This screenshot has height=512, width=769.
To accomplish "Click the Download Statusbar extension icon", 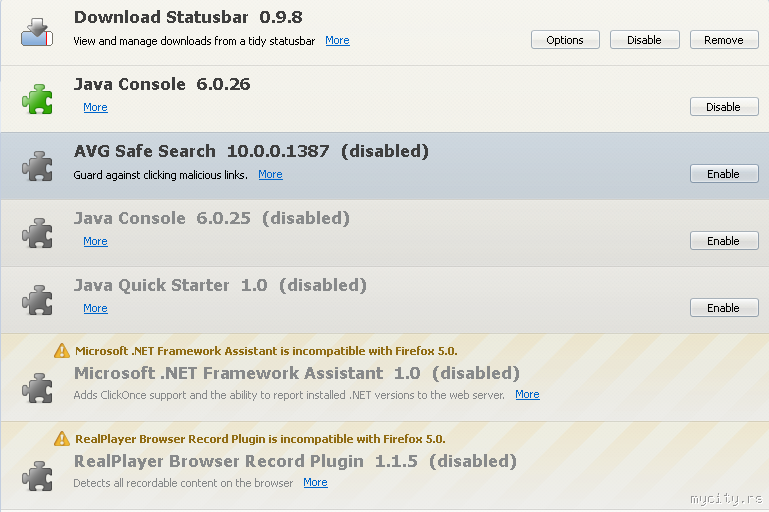I will [37, 32].
